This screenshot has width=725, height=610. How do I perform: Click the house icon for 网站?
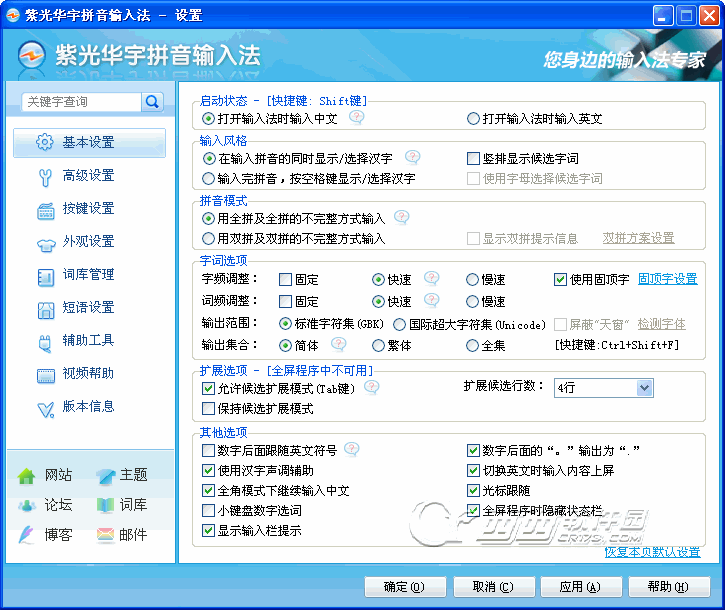[27, 476]
